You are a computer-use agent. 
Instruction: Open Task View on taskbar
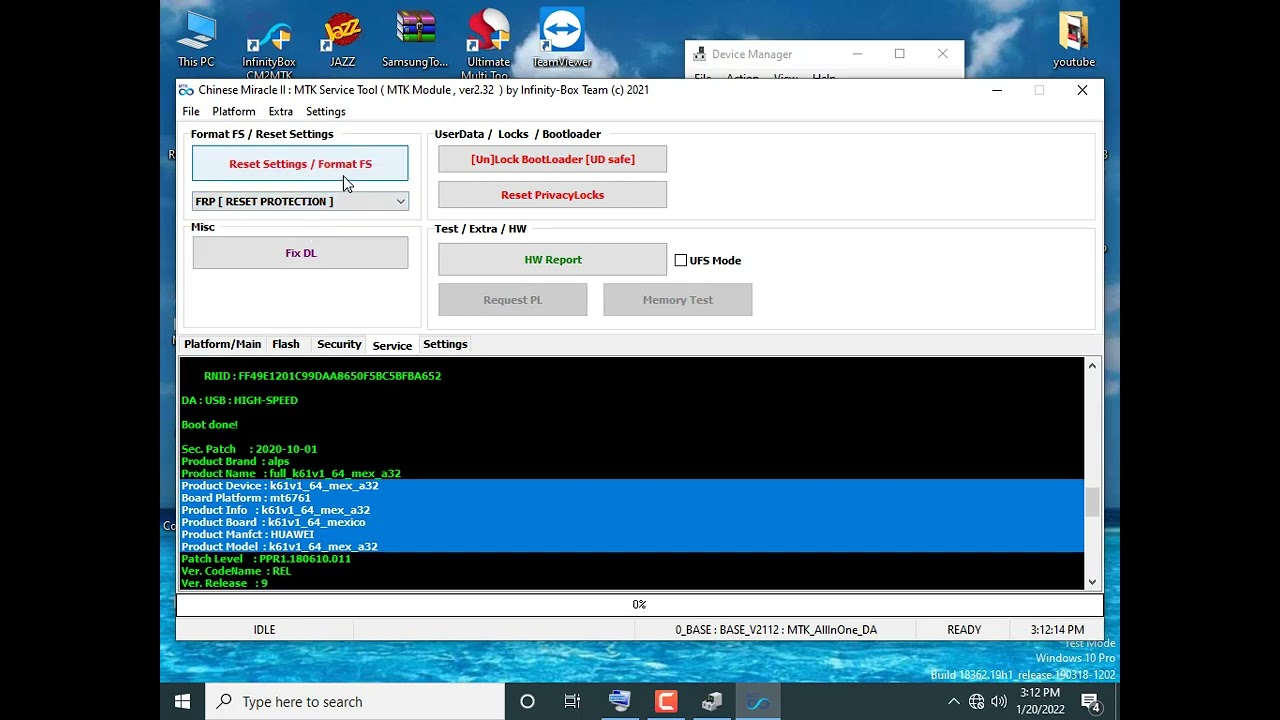(x=572, y=702)
